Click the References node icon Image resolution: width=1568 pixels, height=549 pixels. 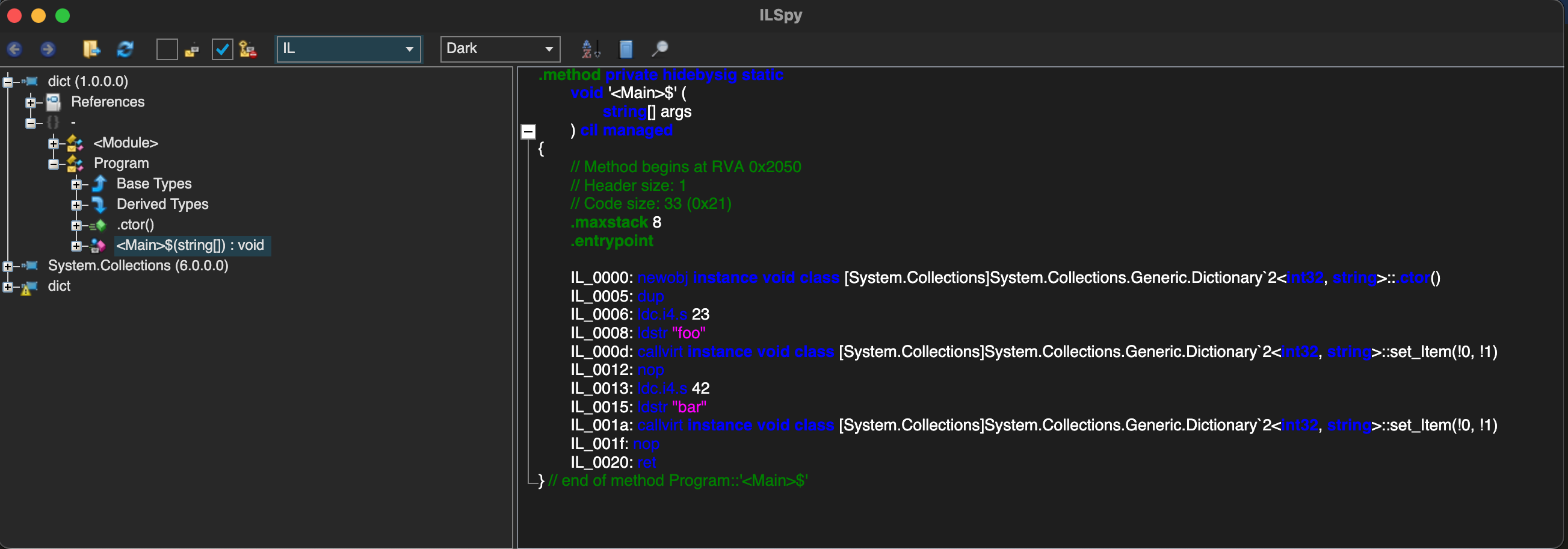[54, 102]
